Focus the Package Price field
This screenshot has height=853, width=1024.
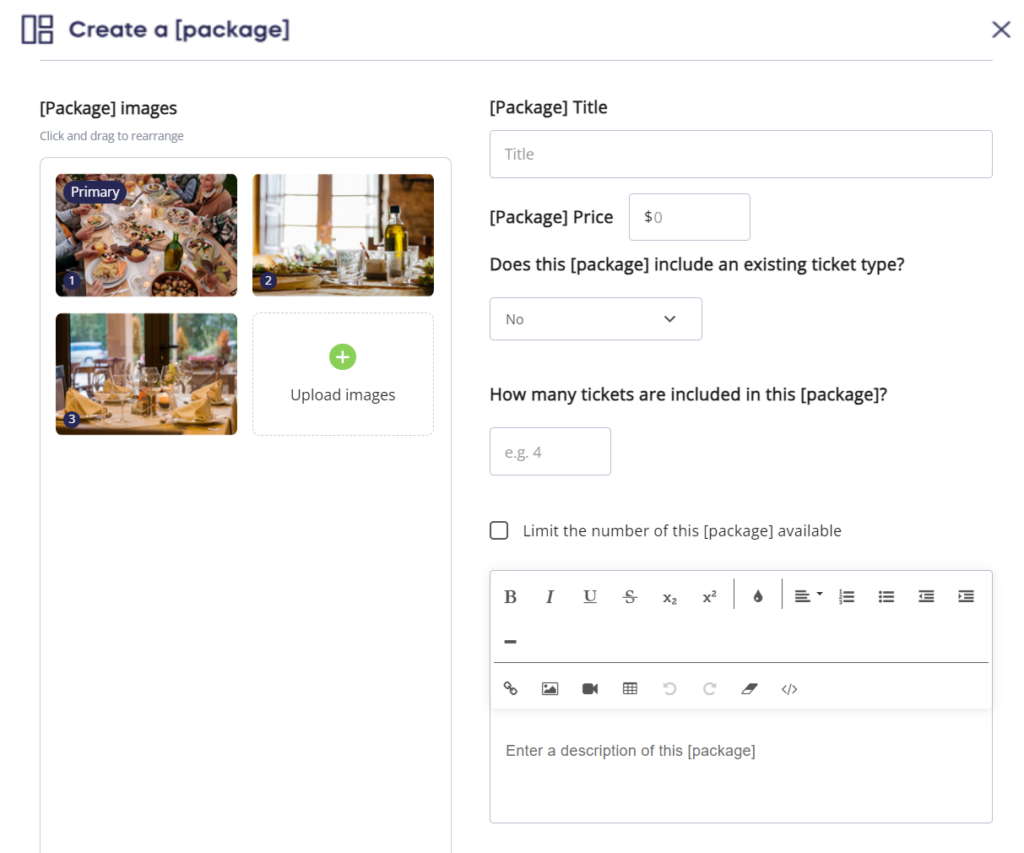(689, 217)
